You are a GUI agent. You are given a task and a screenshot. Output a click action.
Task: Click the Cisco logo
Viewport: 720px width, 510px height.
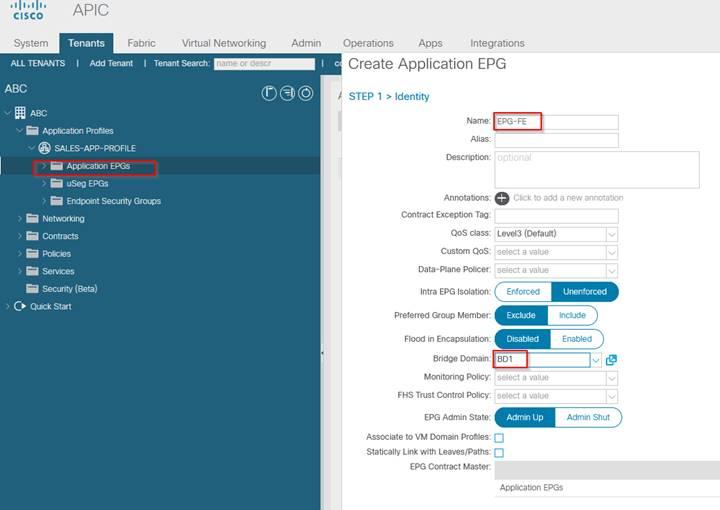[28, 11]
